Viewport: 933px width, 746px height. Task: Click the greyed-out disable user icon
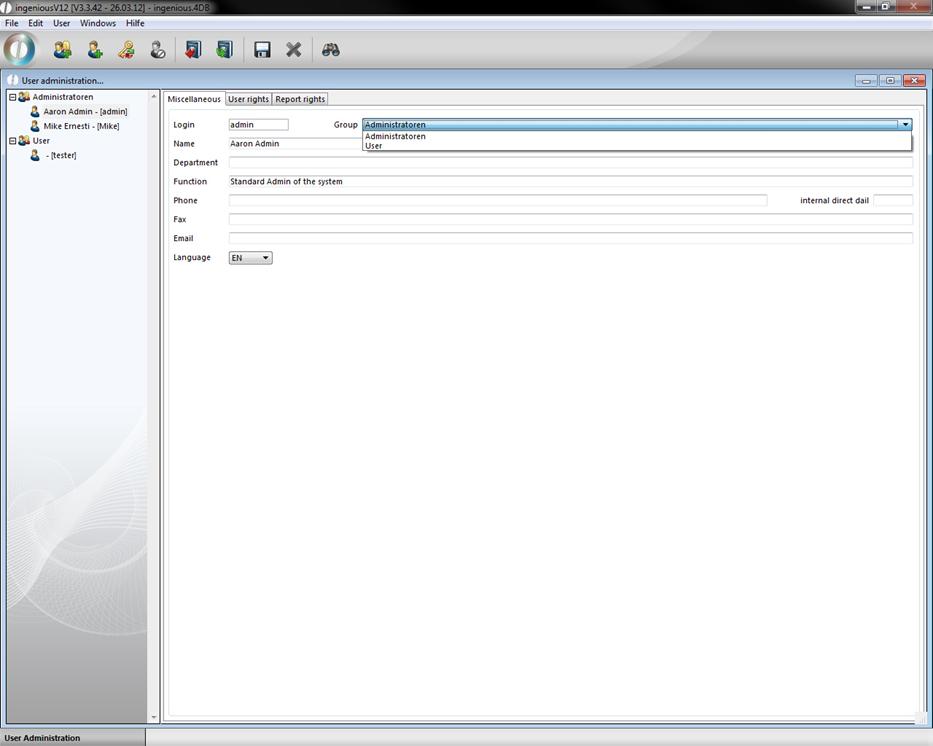pos(158,50)
